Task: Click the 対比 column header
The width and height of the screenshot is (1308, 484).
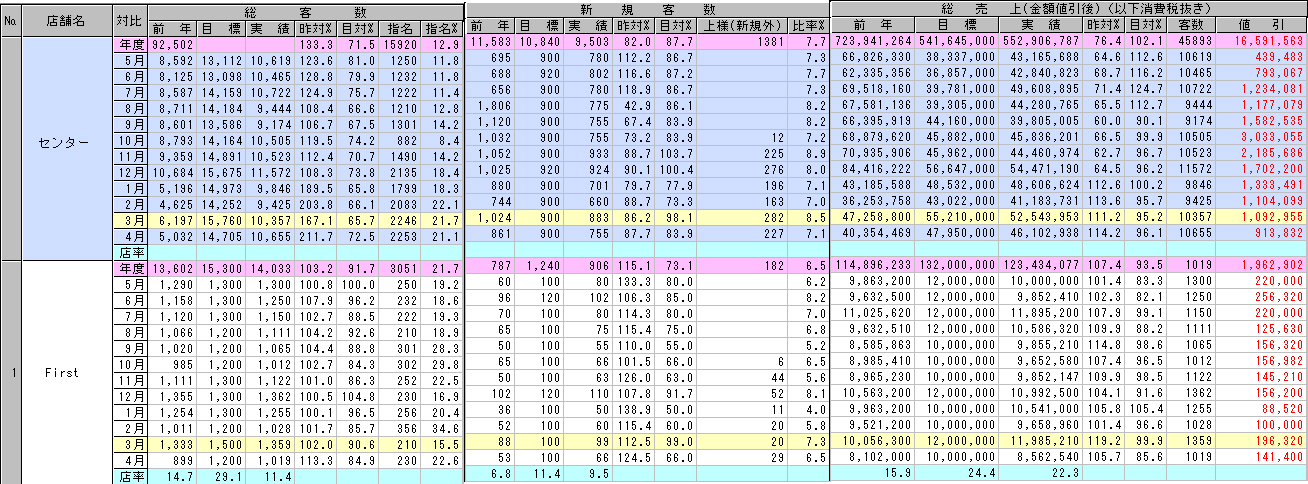Action: pos(128,19)
